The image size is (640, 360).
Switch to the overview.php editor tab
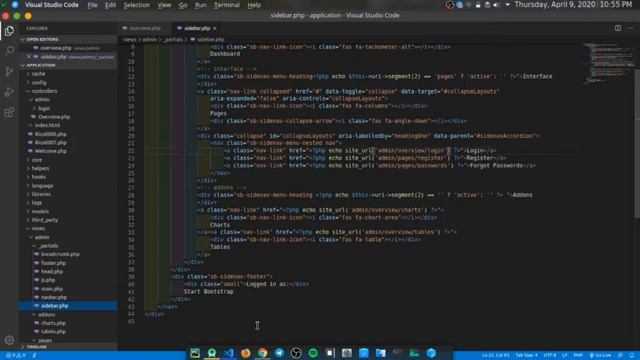coord(144,28)
